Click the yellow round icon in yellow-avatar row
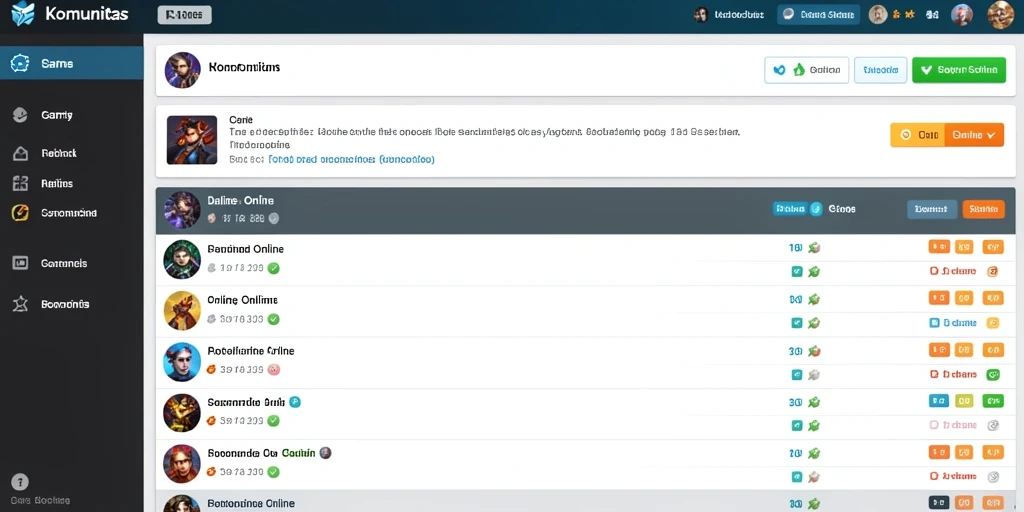The width and height of the screenshot is (1024, 512). click(x=993, y=323)
